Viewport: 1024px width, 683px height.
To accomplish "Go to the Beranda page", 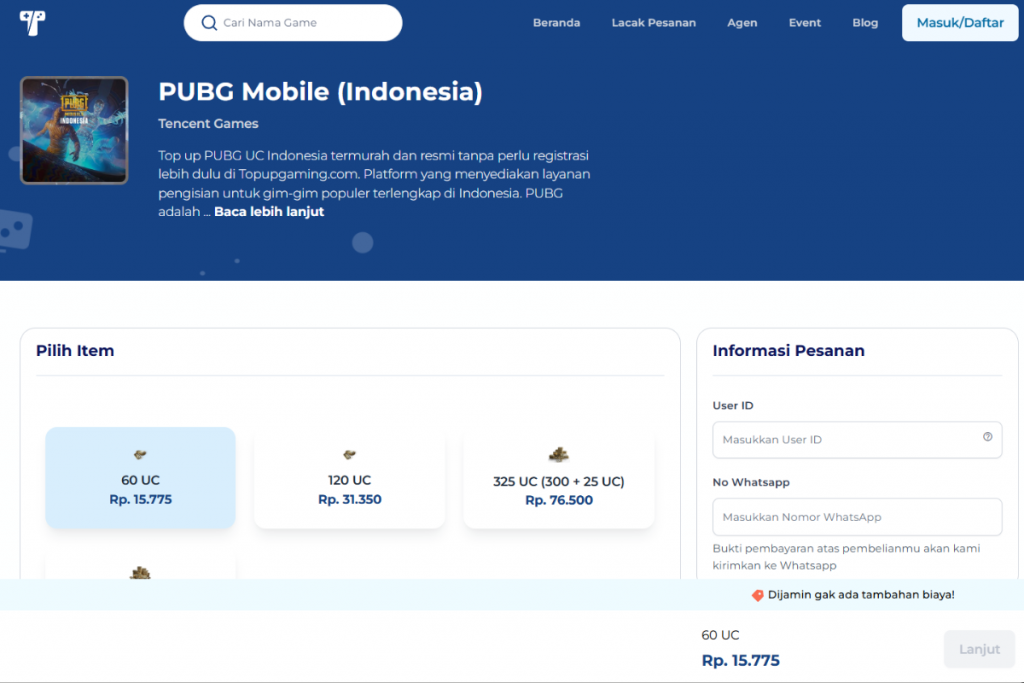I will (556, 23).
